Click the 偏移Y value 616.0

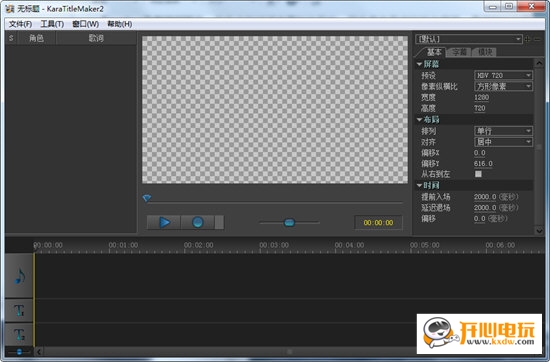coord(483,164)
